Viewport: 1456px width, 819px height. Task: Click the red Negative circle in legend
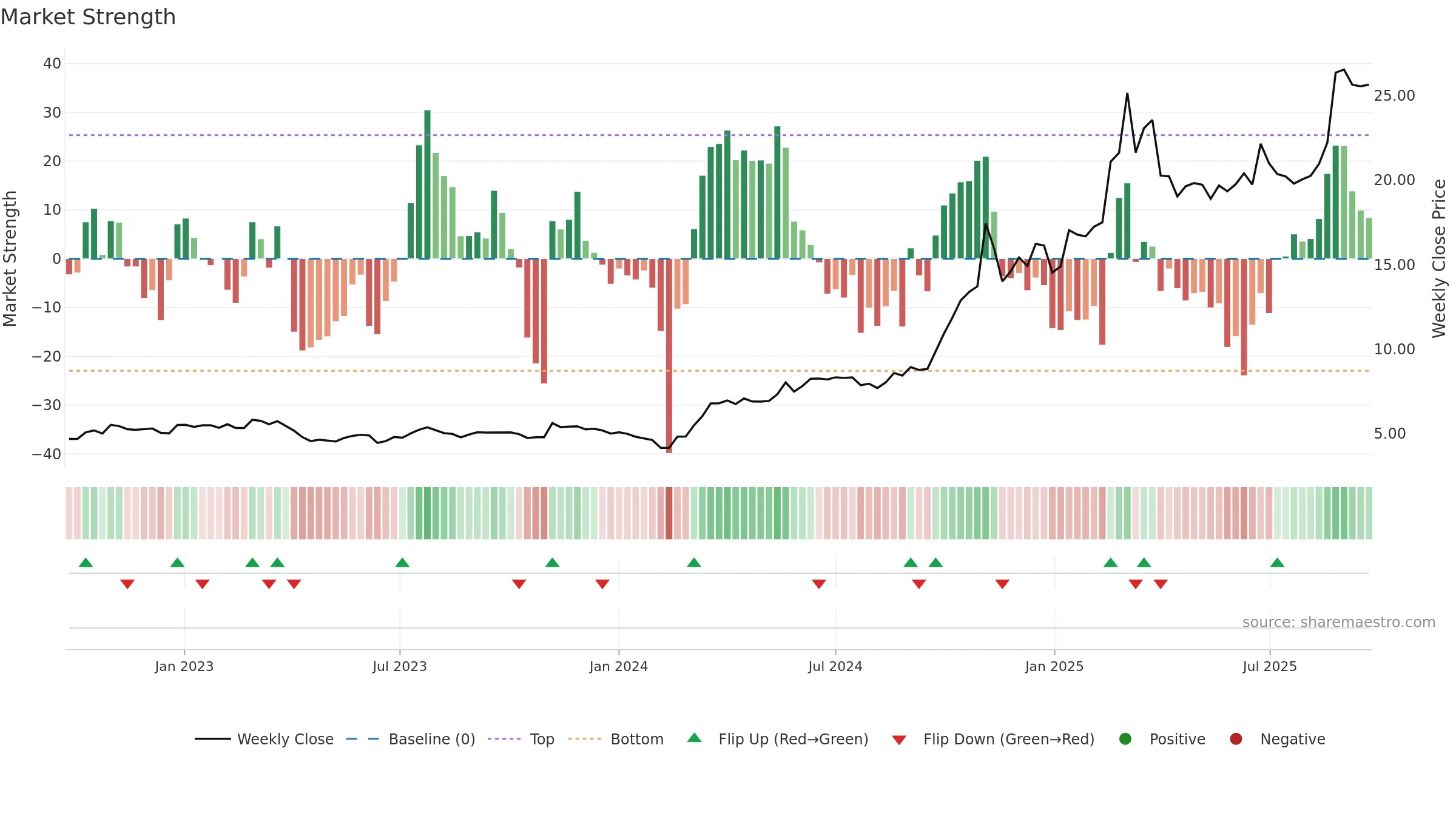[1236, 739]
